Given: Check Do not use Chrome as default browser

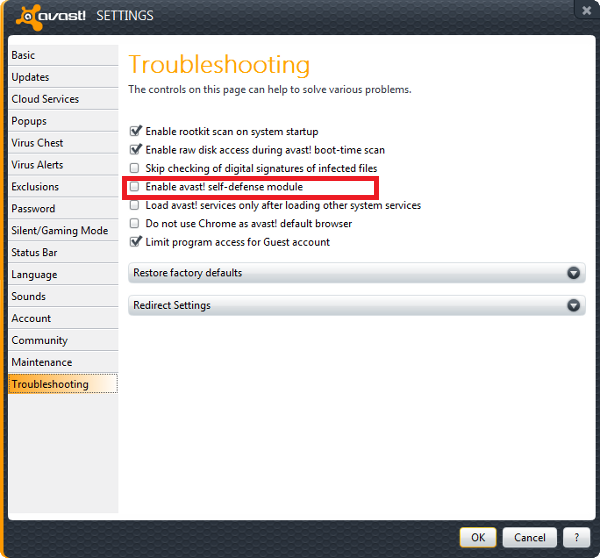Looking at the screenshot, I should point(135,224).
